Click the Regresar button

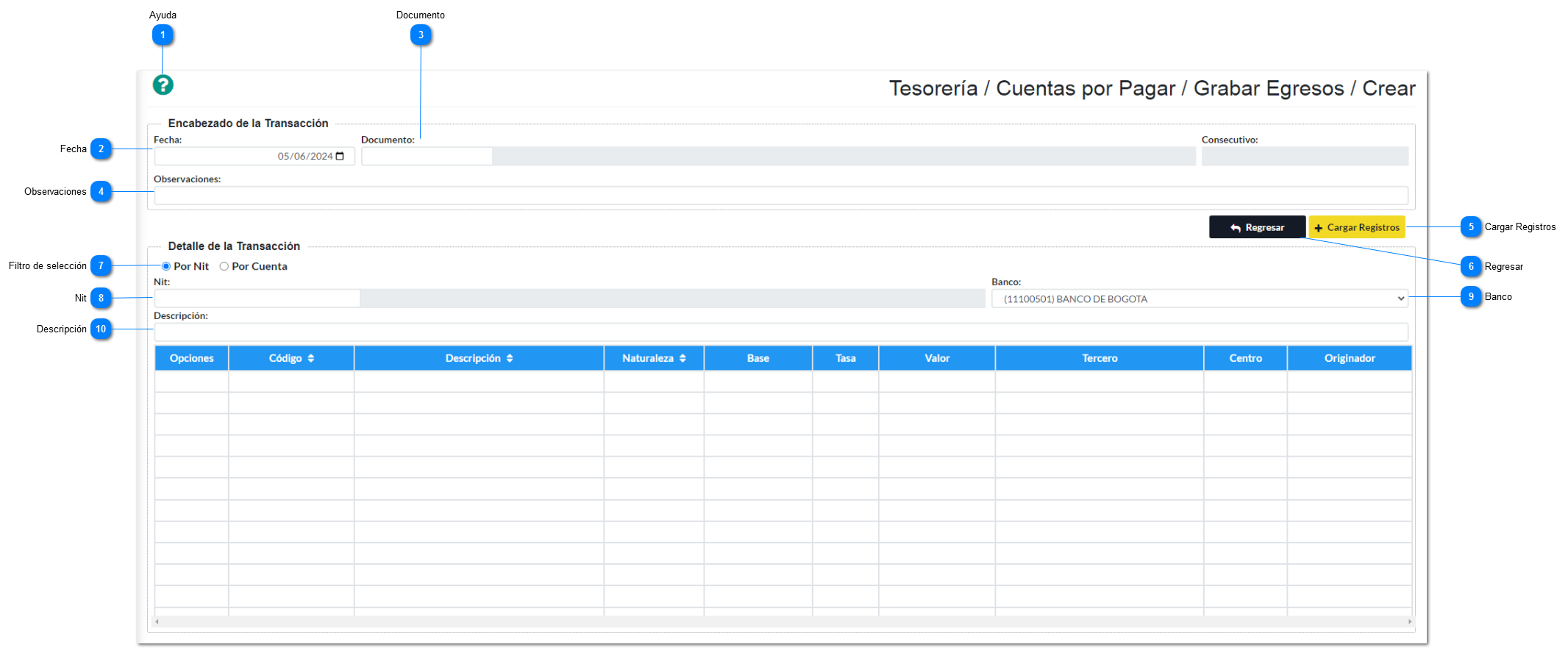pos(1257,227)
